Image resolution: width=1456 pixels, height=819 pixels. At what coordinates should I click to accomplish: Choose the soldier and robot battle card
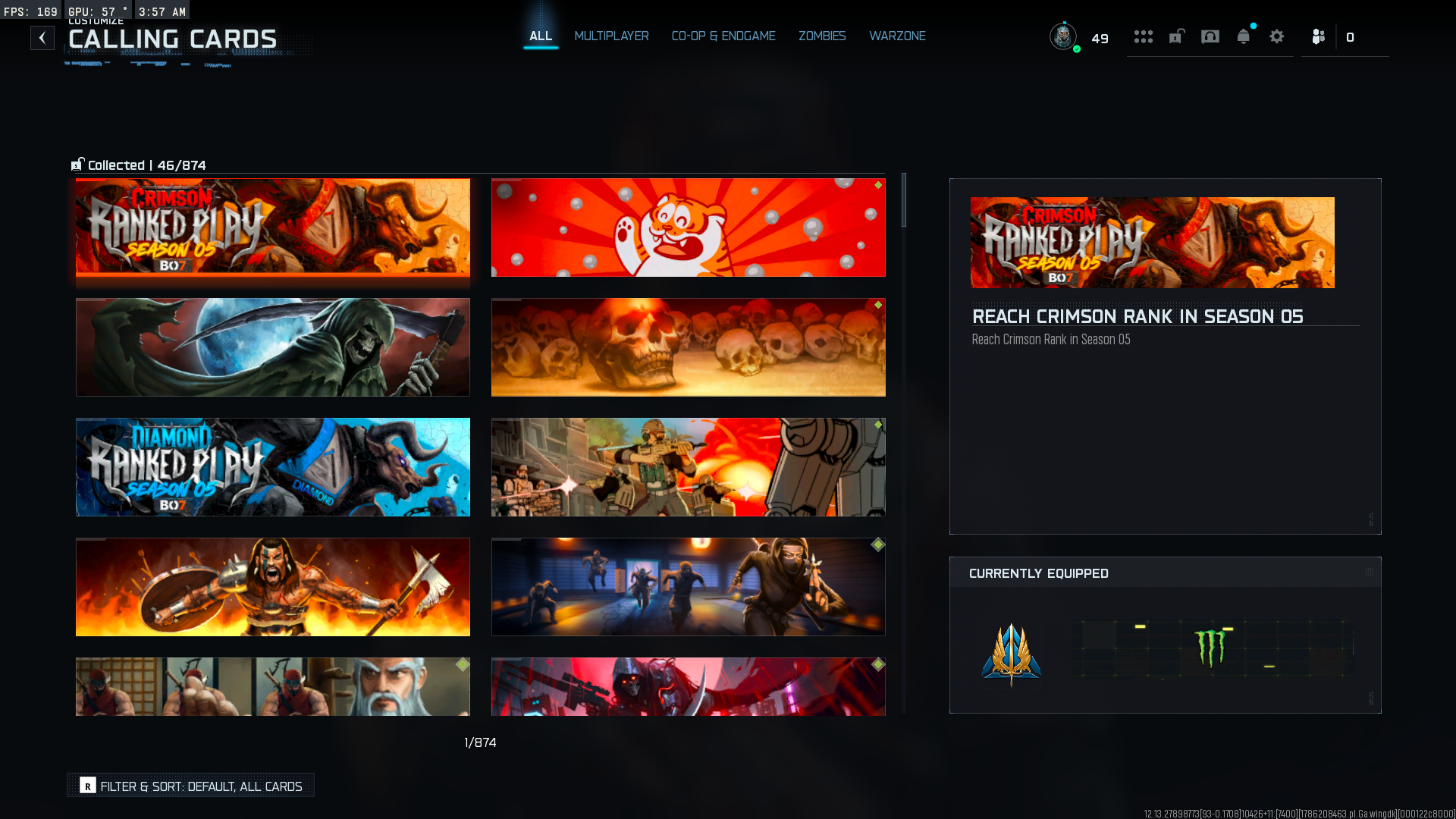[689, 467]
